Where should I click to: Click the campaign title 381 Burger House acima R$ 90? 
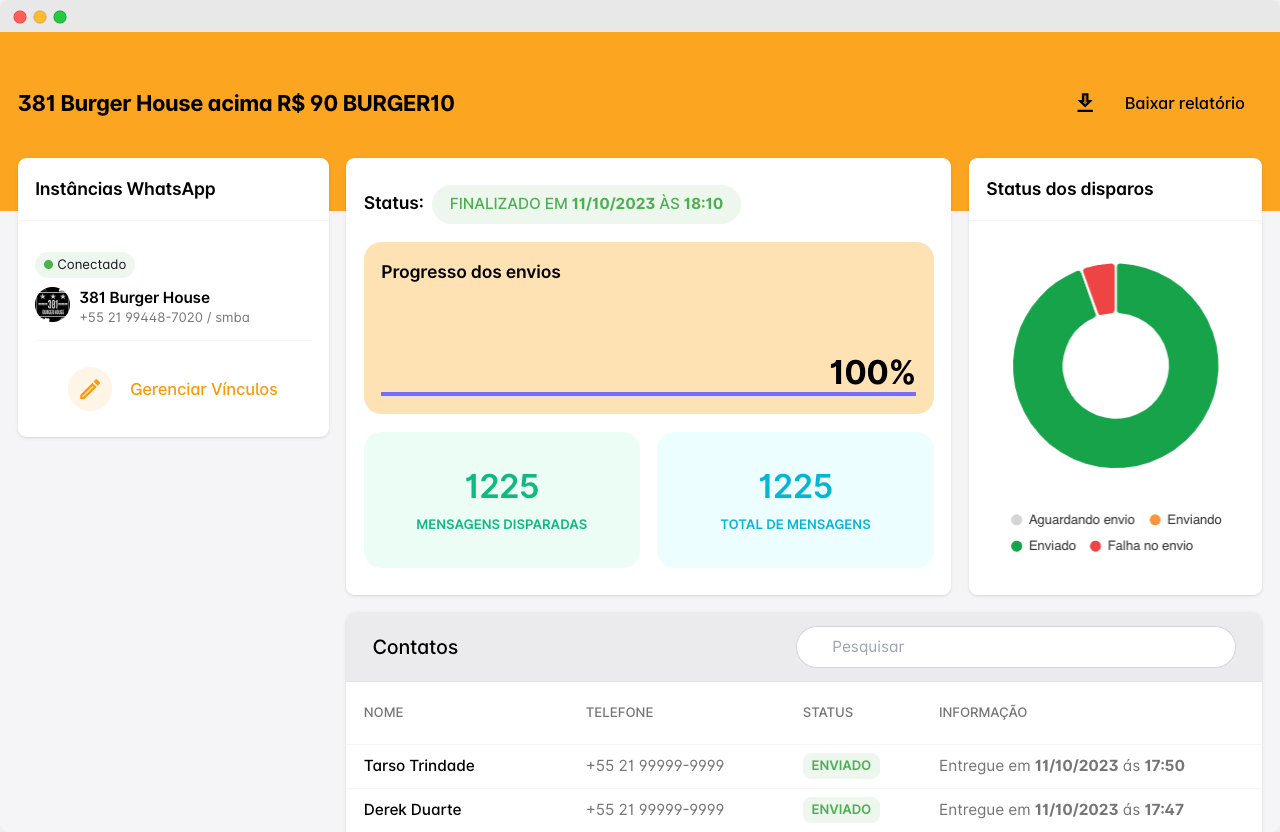(x=236, y=104)
